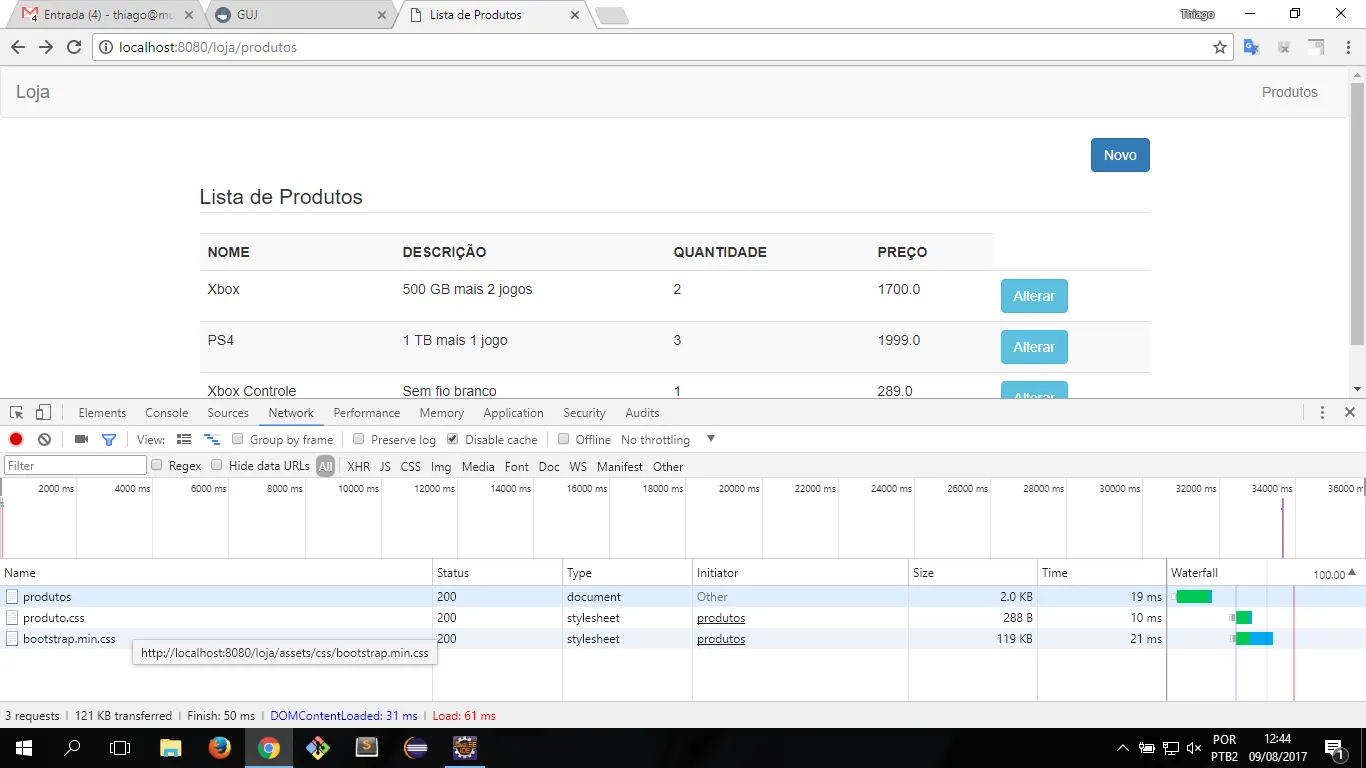Click the Novo button
Viewport: 1366px width, 768px height.
click(x=1120, y=155)
